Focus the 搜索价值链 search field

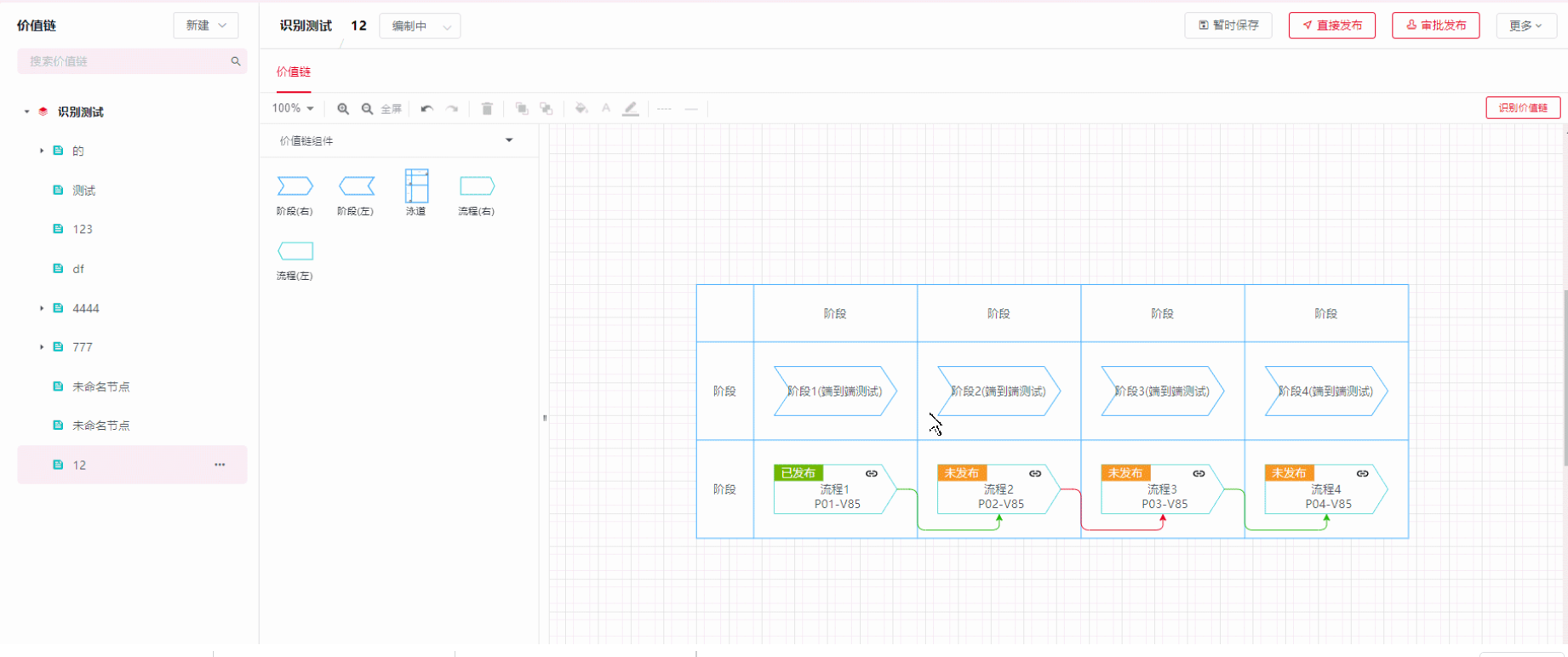(132, 61)
